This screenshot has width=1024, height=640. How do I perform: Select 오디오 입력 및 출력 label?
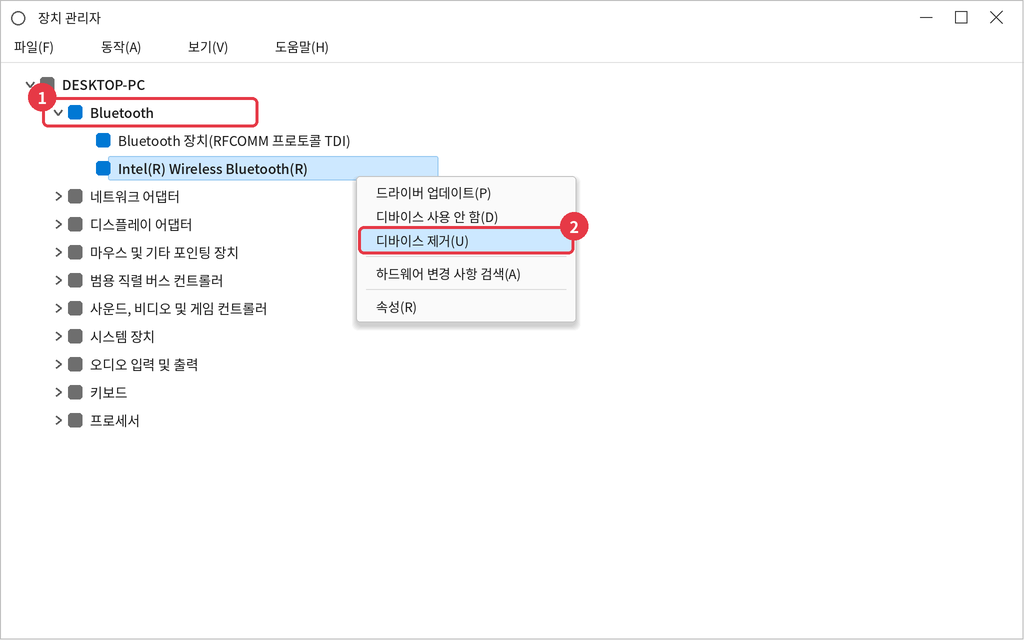tap(144, 364)
